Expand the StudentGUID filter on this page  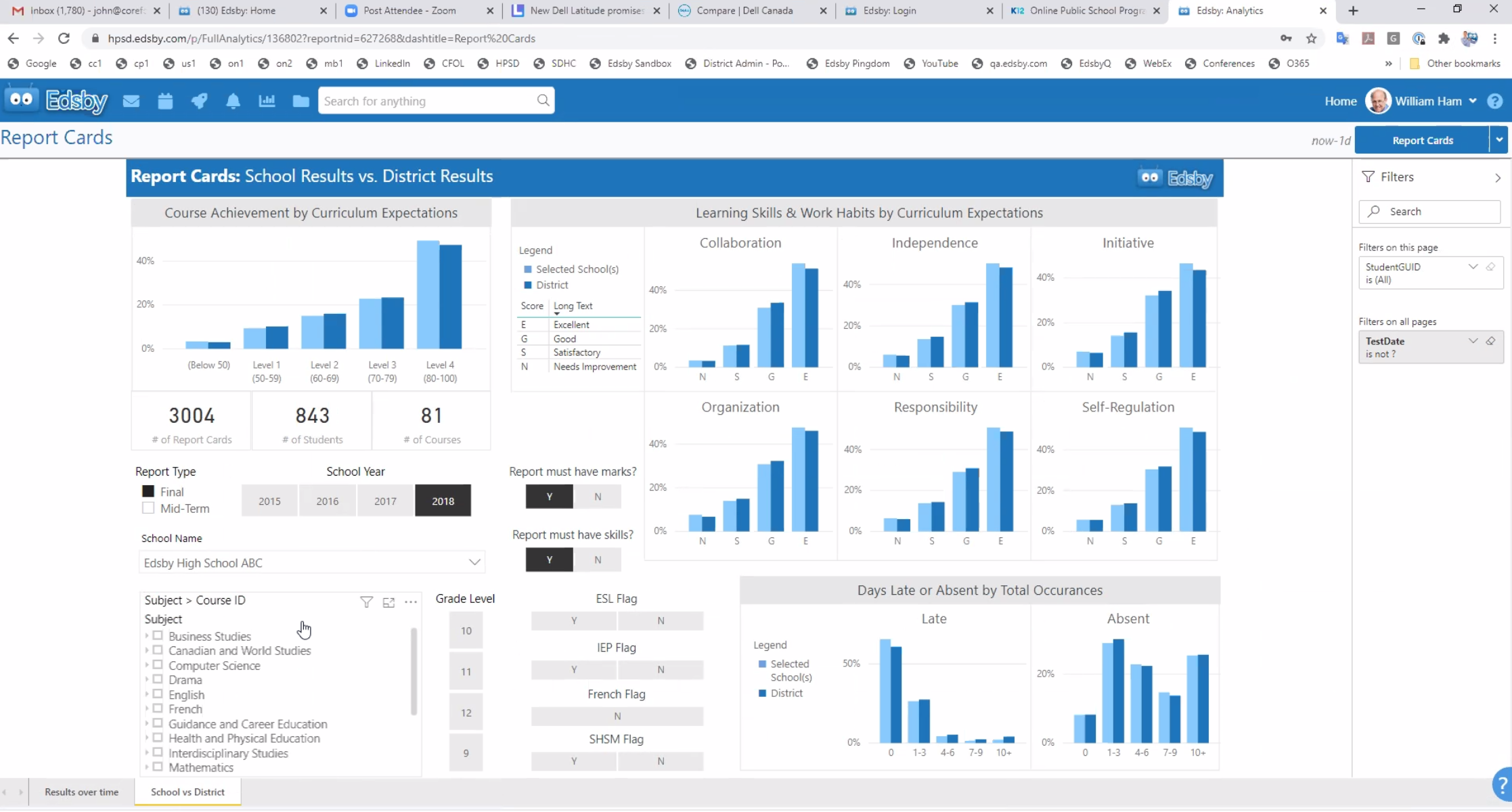tap(1473, 267)
